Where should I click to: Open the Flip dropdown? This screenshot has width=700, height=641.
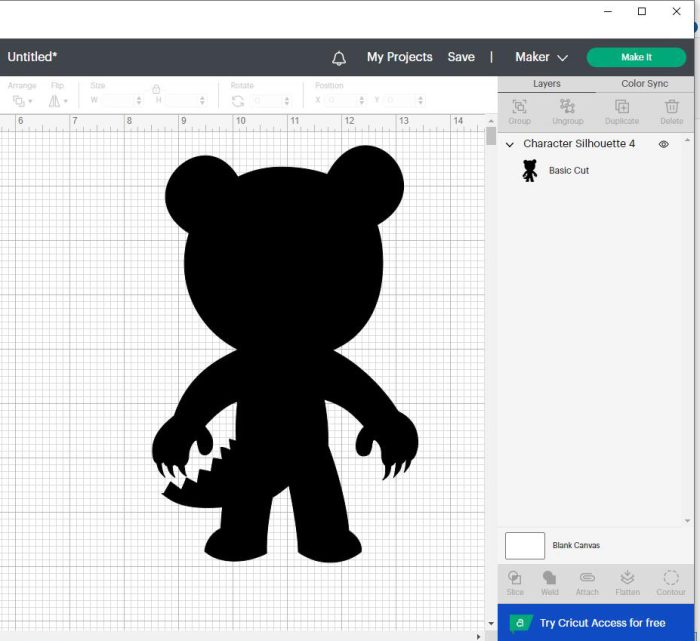coord(58,101)
